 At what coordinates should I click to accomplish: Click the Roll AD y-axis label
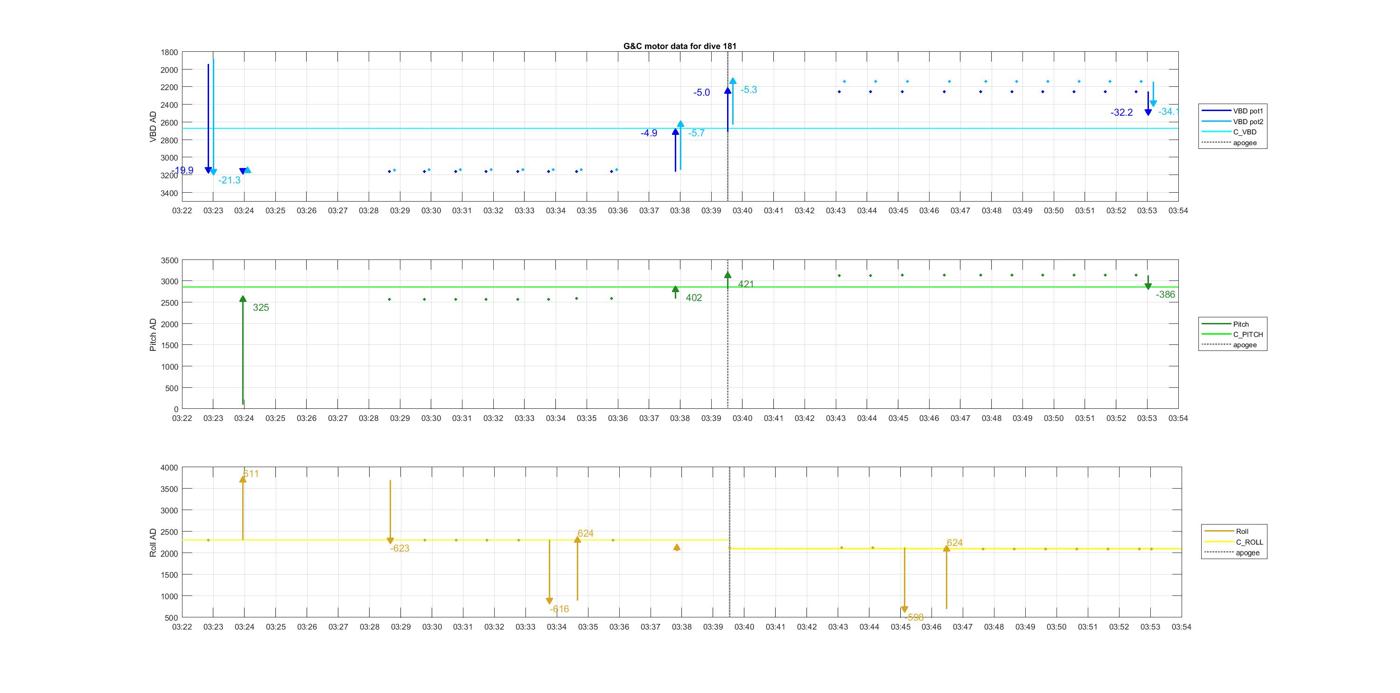pyautogui.click(x=153, y=542)
